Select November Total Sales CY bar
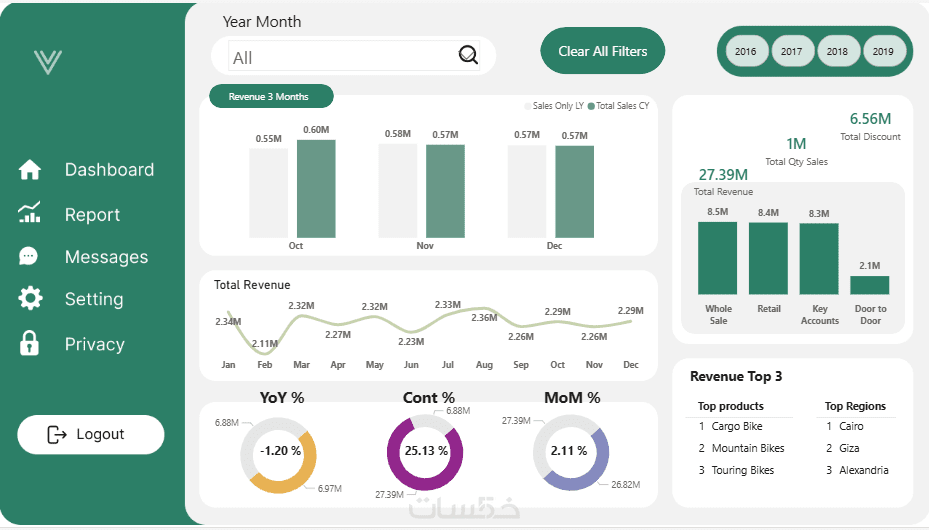 (x=445, y=191)
